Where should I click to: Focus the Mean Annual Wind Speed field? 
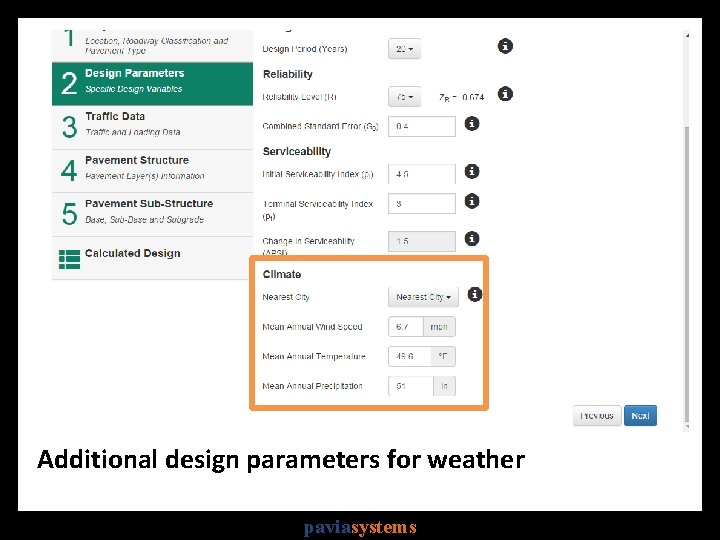406,326
